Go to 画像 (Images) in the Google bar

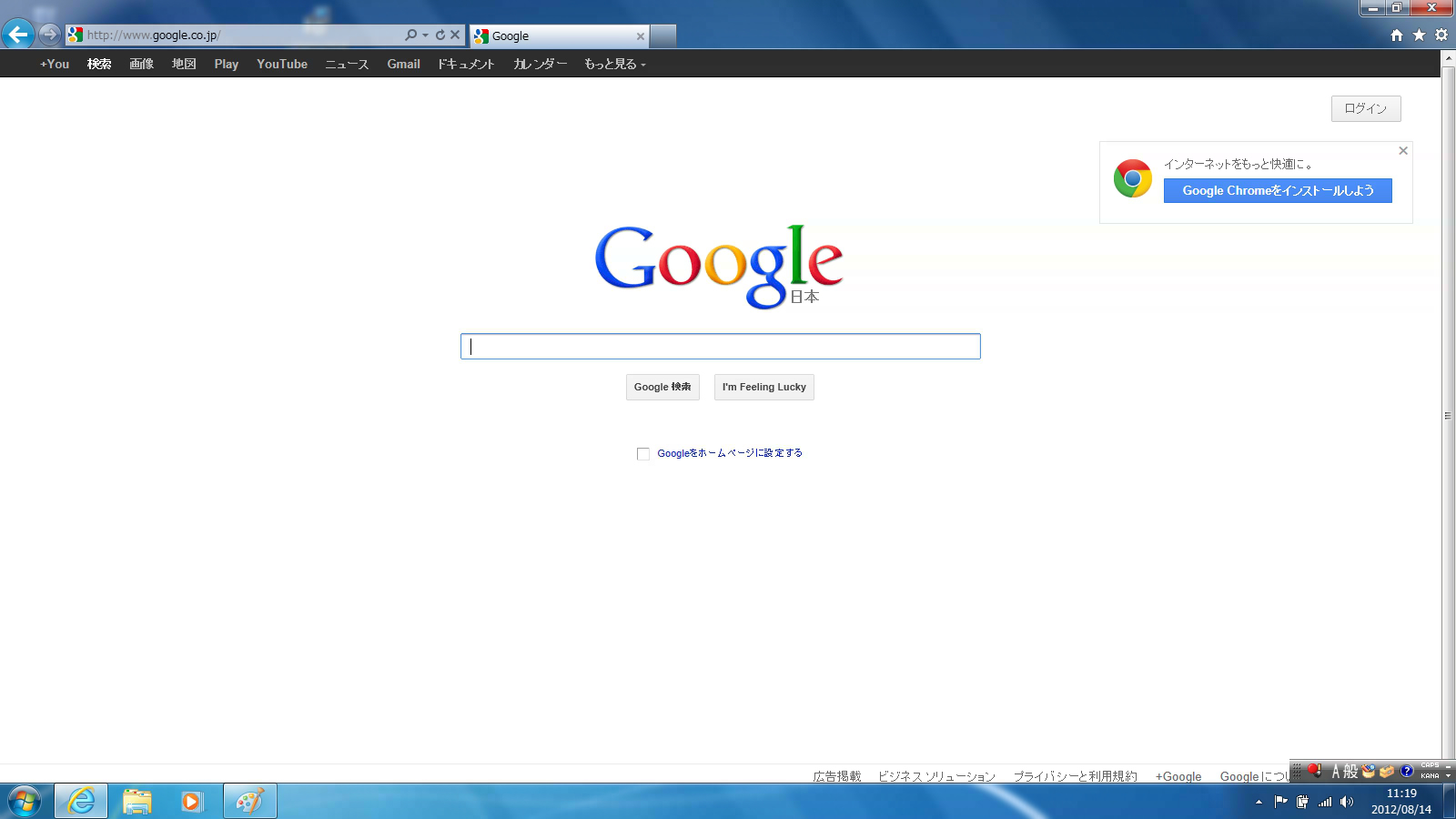click(x=141, y=64)
